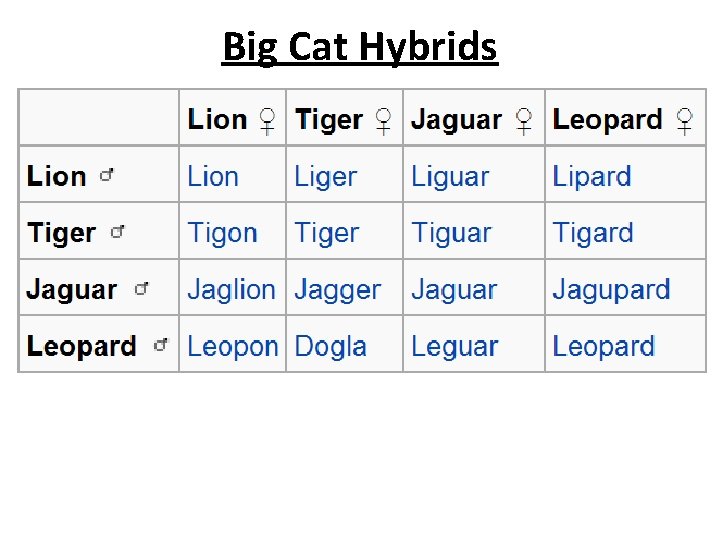This screenshot has width=720, height=540.
Task: Click the female symbol beside Tiger header
Action: tap(383, 121)
